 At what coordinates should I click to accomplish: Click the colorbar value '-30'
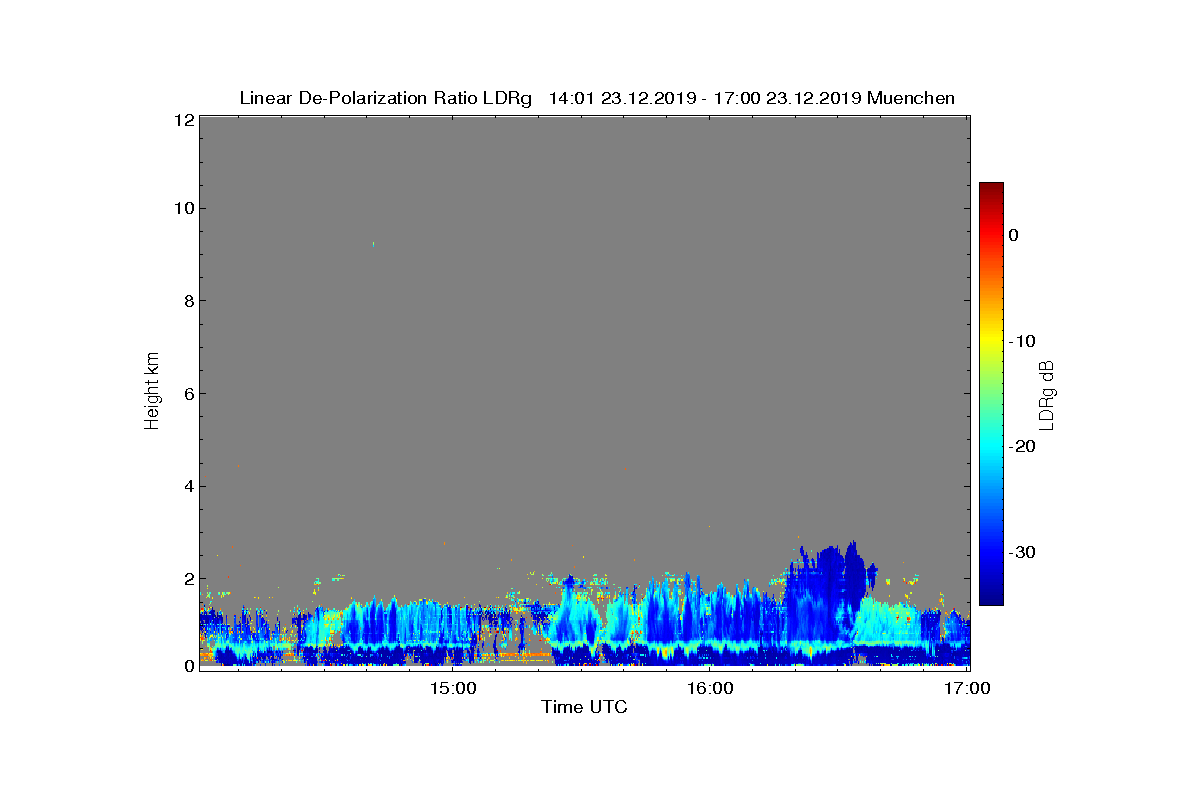tap(1022, 552)
